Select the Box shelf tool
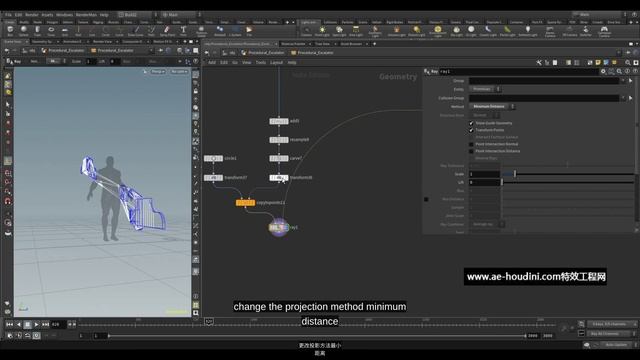 pyautogui.click(x=10, y=31)
